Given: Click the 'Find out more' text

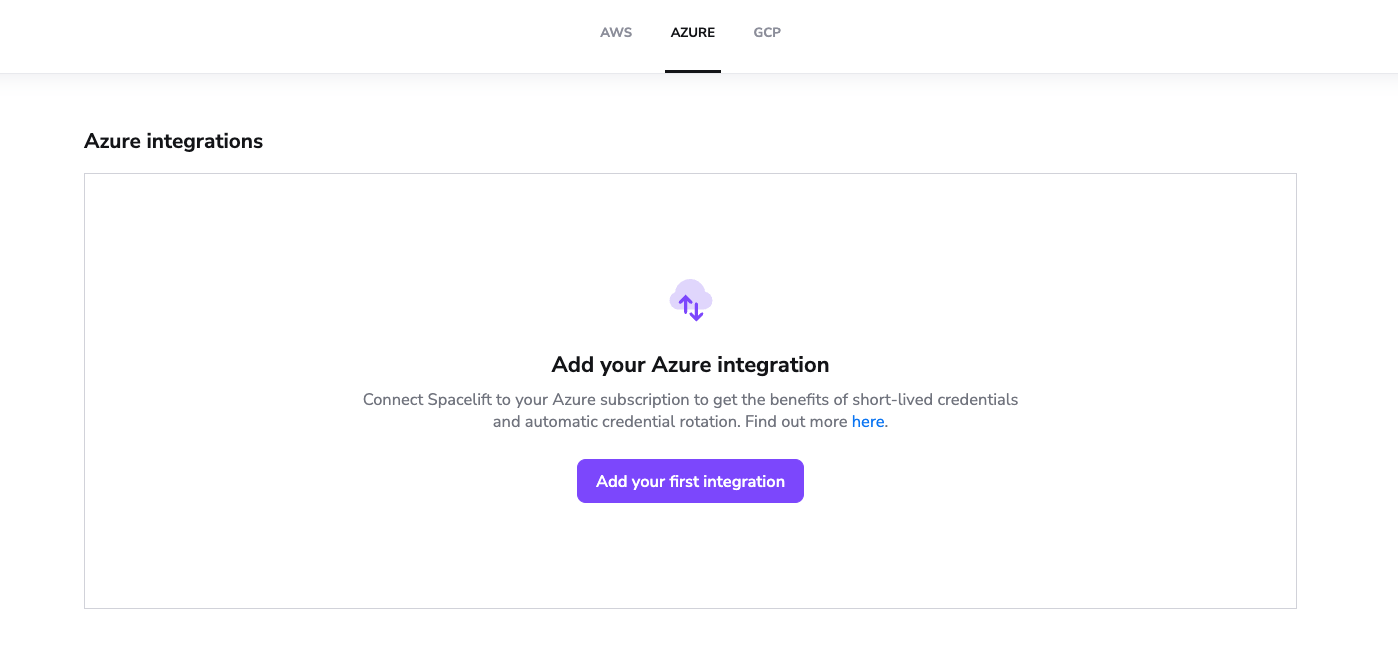Looking at the screenshot, I should pos(796,422).
